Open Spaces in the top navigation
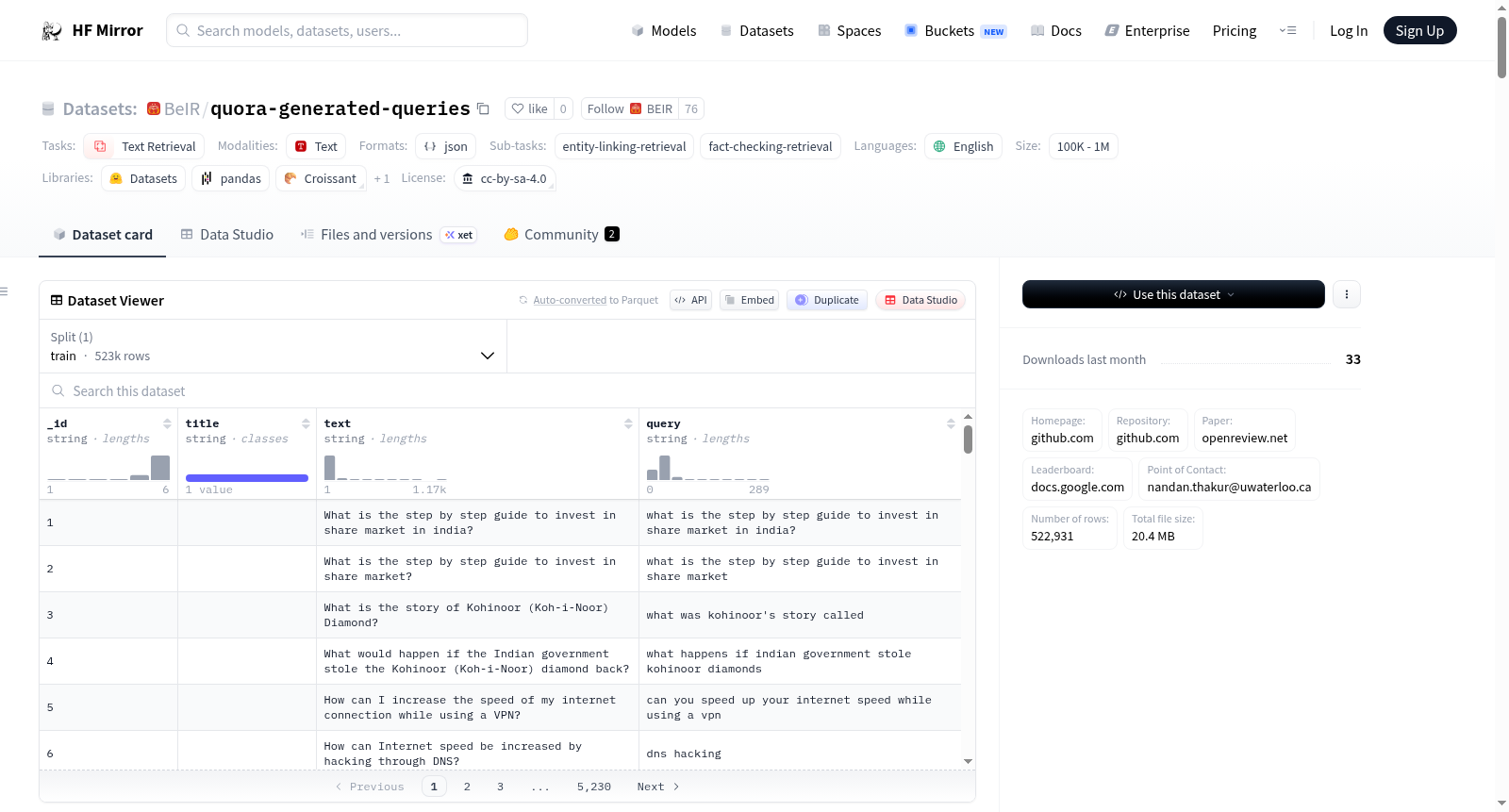Screen dimensions: 1509x812 (x=849, y=31)
